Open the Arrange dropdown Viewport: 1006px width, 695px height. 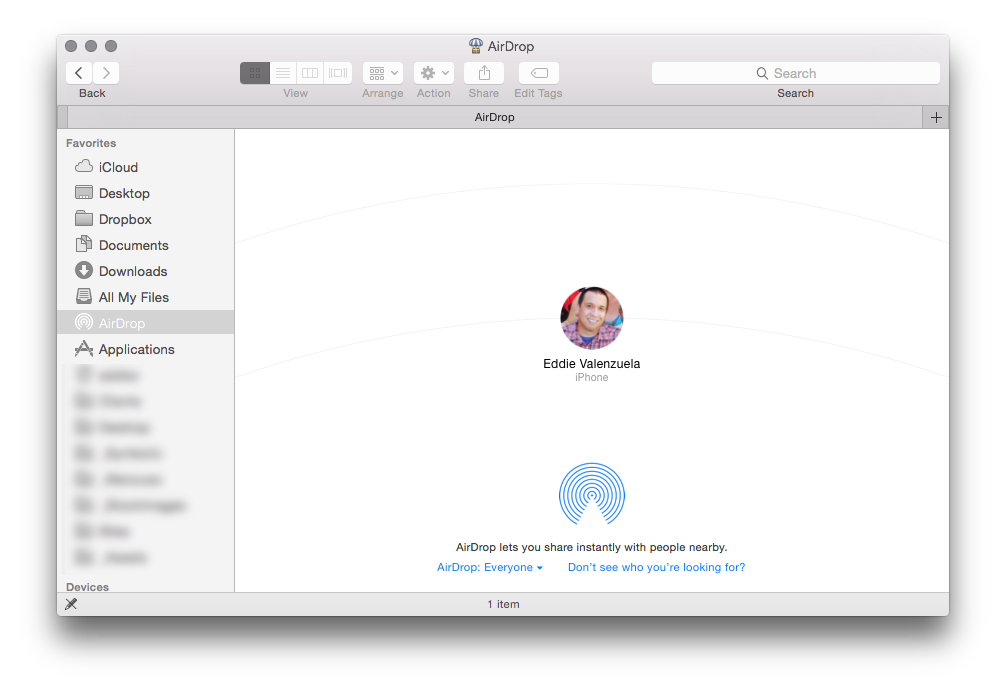coord(383,73)
